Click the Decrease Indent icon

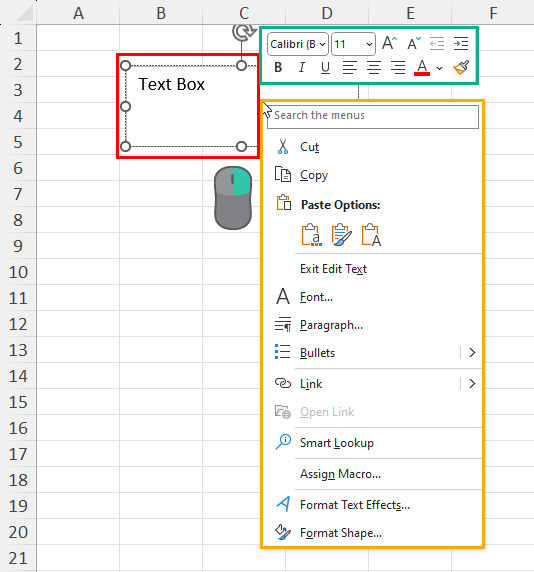click(x=437, y=44)
